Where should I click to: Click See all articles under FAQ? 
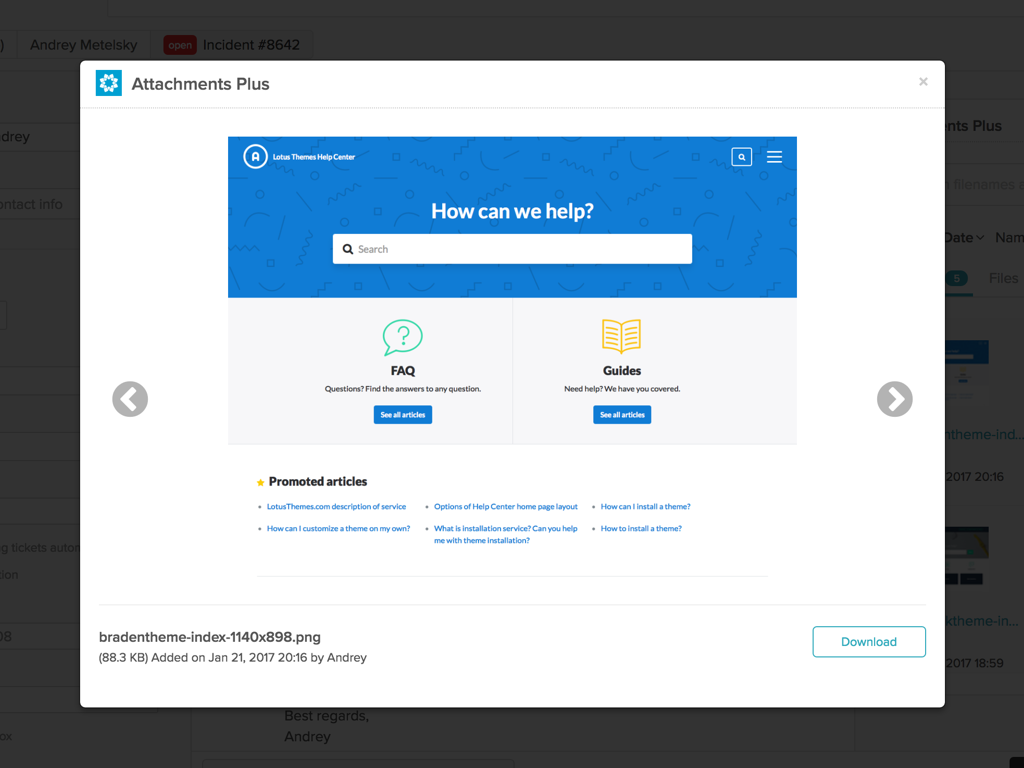402,414
